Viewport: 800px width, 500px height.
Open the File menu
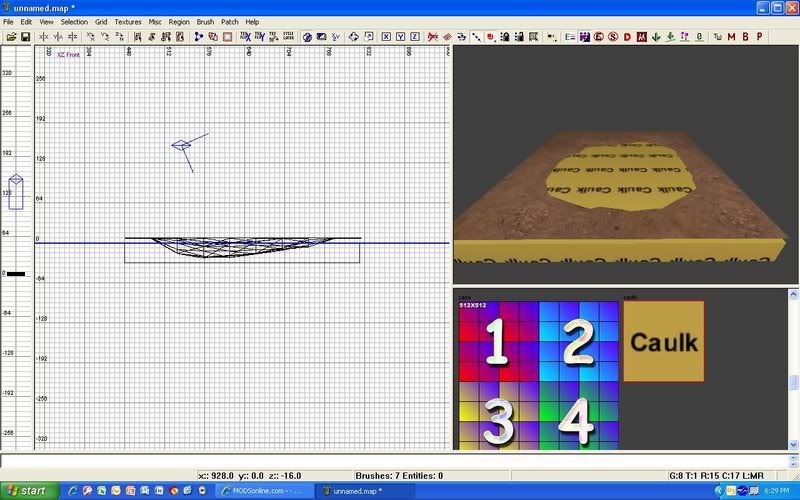(x=8, y=21)
